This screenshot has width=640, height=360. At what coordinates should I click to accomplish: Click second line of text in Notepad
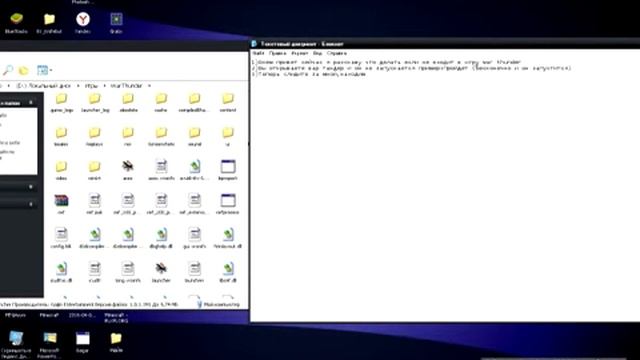pos(411,69)
